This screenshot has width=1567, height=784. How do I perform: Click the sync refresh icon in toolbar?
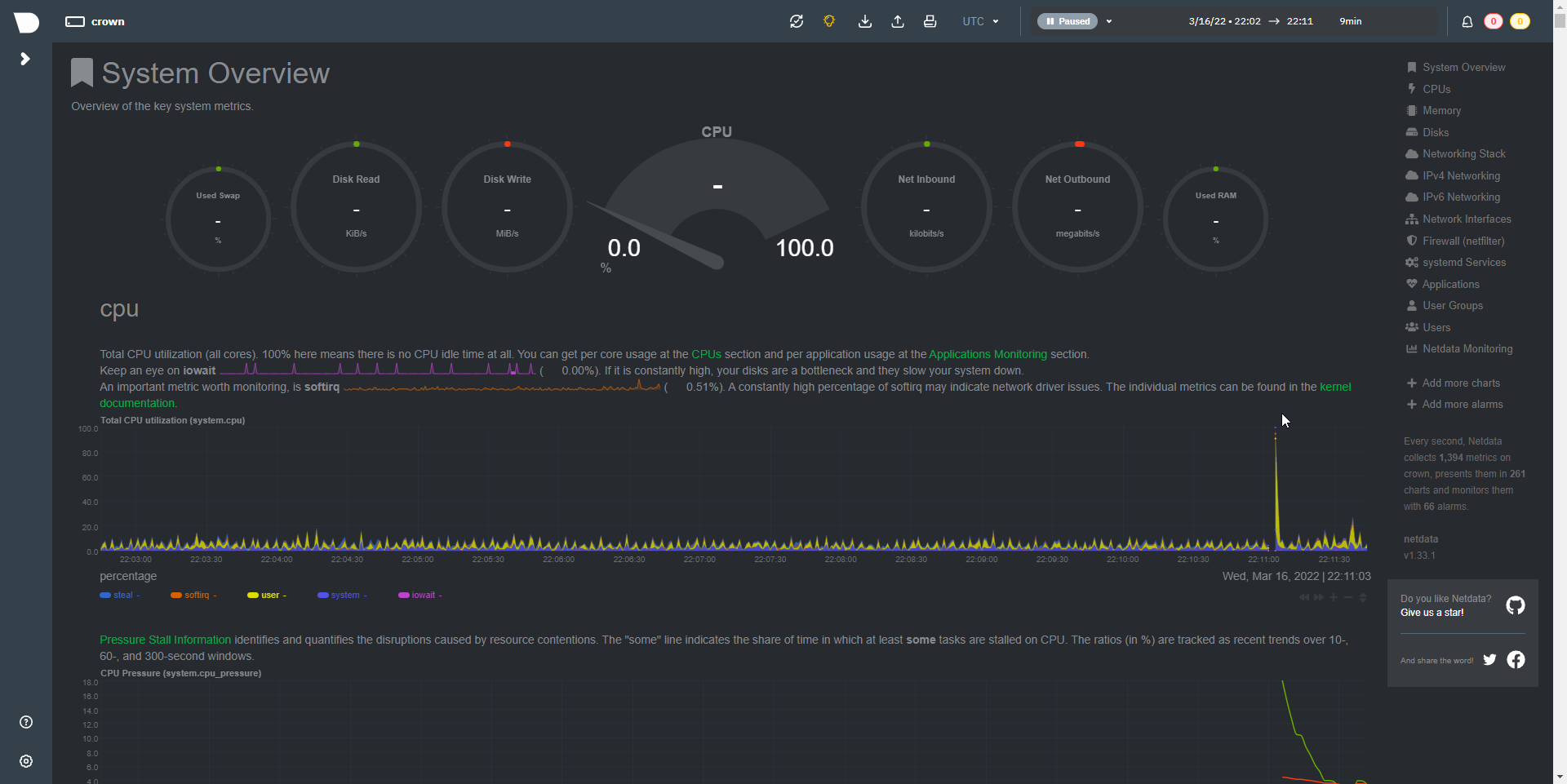797,21
